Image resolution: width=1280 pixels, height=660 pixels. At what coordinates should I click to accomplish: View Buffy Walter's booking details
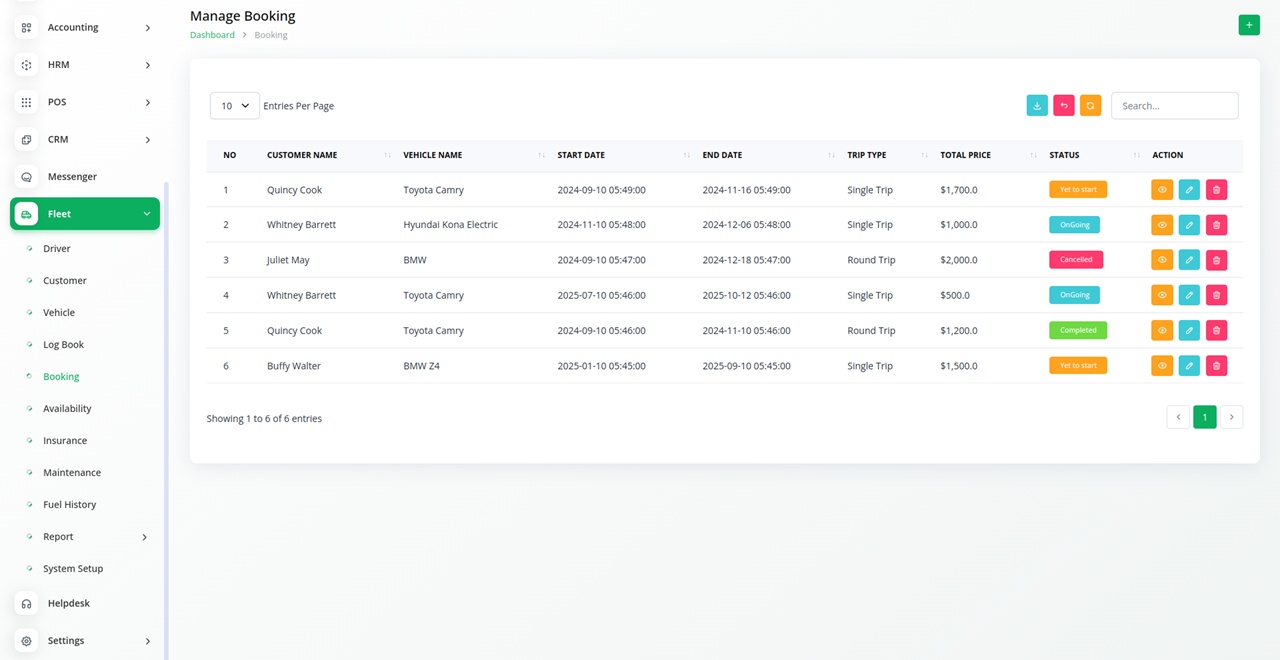[x=1162, y=366]
